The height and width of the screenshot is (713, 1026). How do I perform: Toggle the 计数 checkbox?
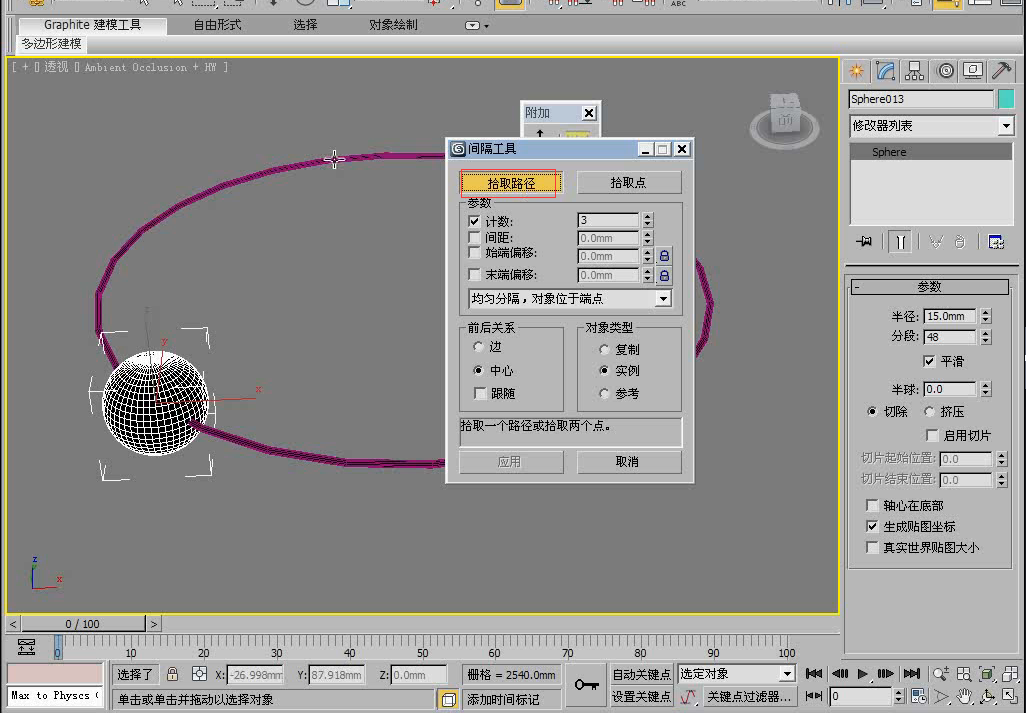474,222
